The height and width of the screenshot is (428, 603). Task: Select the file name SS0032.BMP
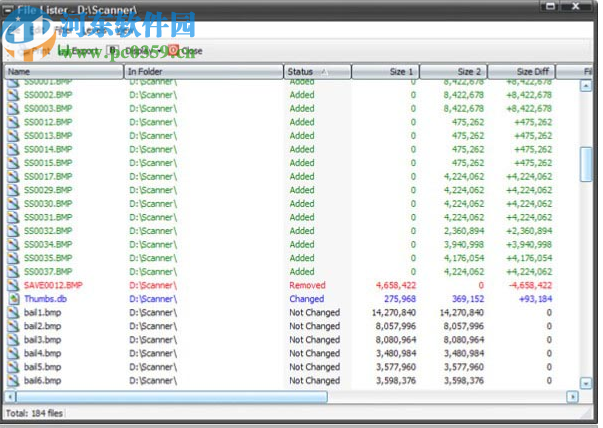[48, 231]
